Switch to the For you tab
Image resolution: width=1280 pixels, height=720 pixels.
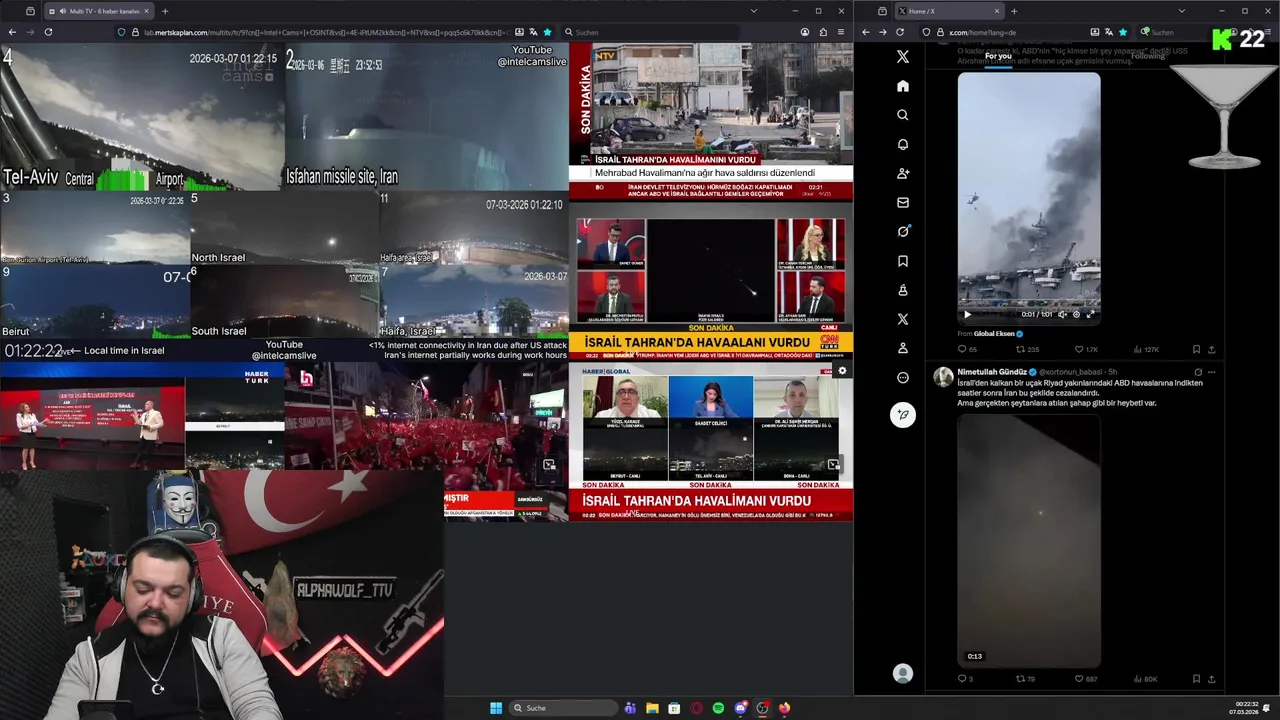pos(998,56)
